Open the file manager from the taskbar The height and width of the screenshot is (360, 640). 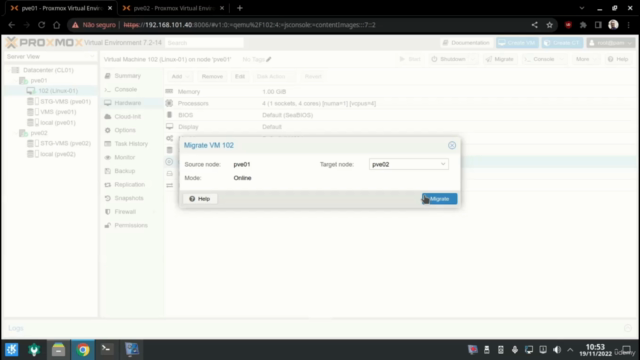[58, 350]
